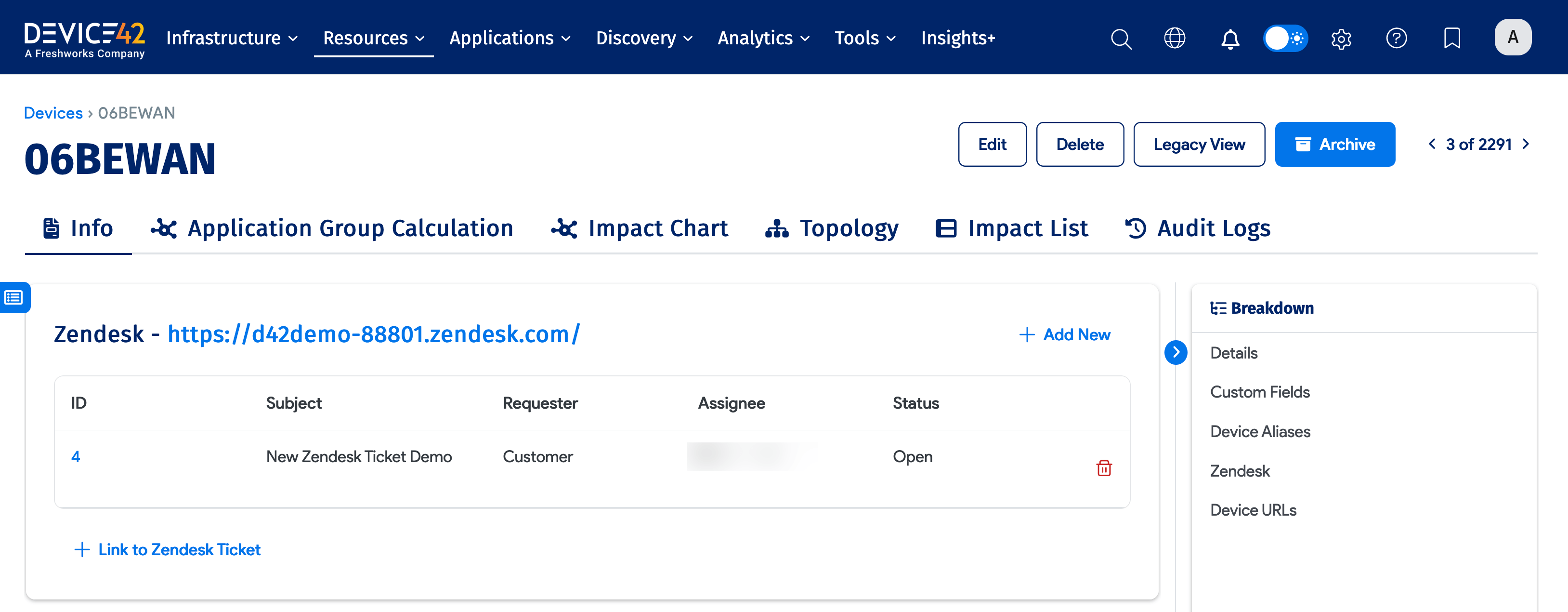Viewport: 1568px width, 612px height.
Task: Jump to Device Aliases in Breakdown
Action: coord(1259,431)
